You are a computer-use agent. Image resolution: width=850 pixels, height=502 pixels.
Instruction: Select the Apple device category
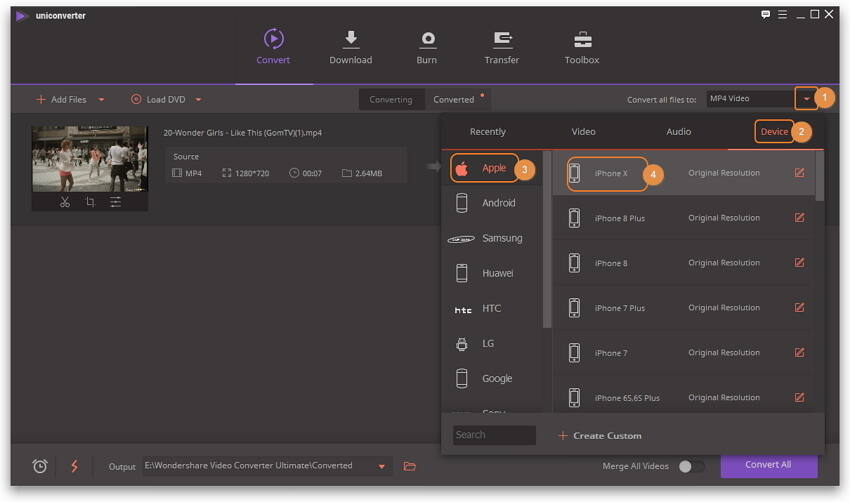tap(492, 169)
